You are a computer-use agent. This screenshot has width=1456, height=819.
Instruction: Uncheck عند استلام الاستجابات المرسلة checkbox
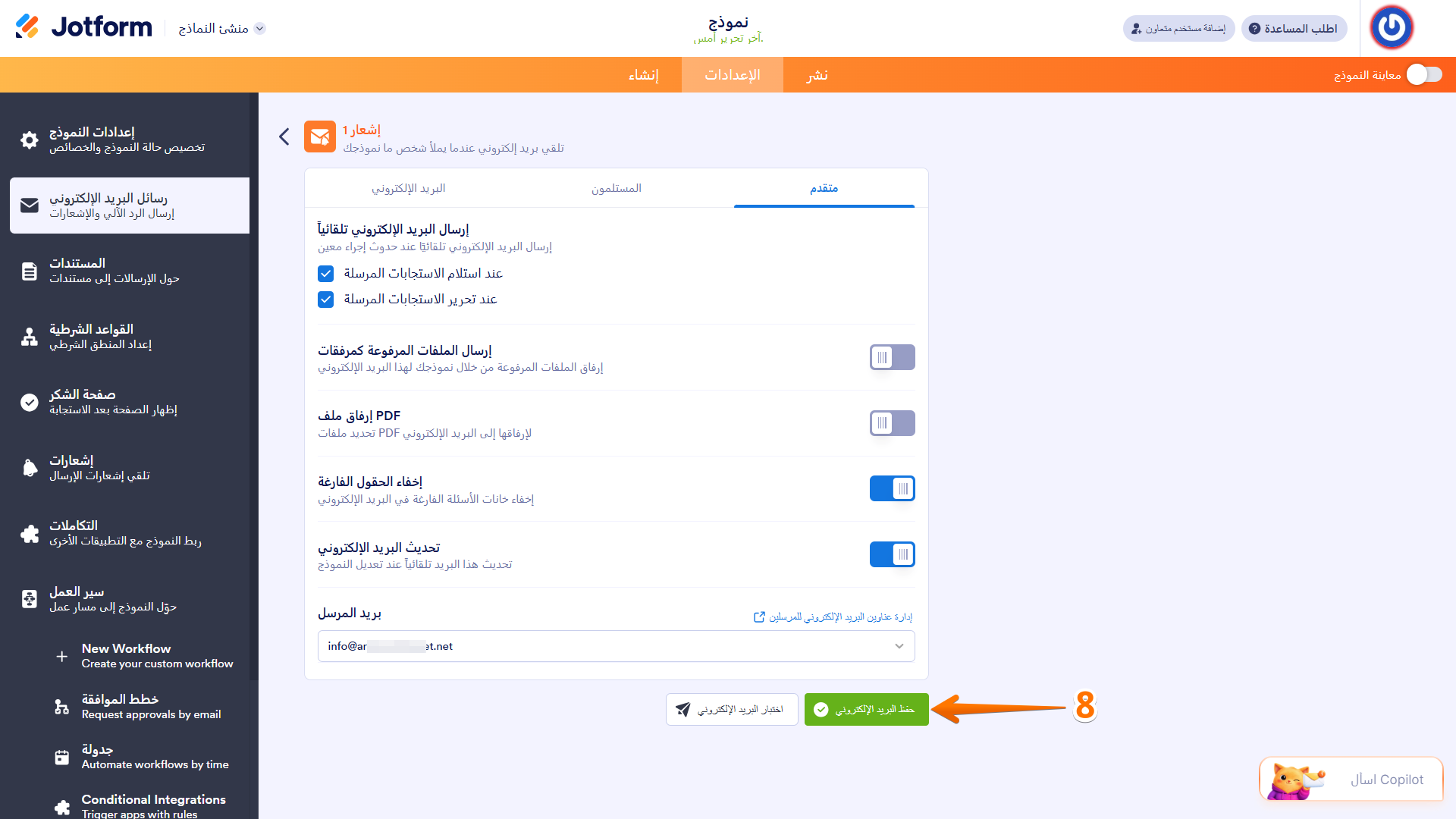(x=326, y=274)
